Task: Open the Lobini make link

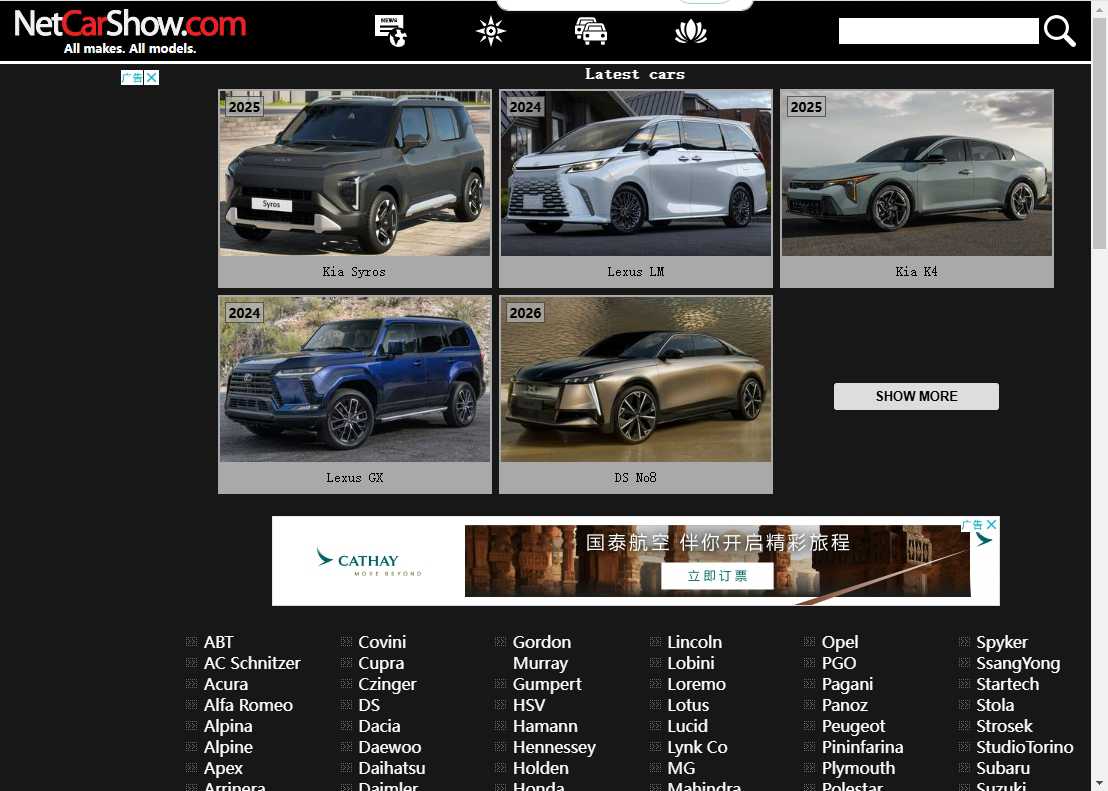Action: [690, 663]
